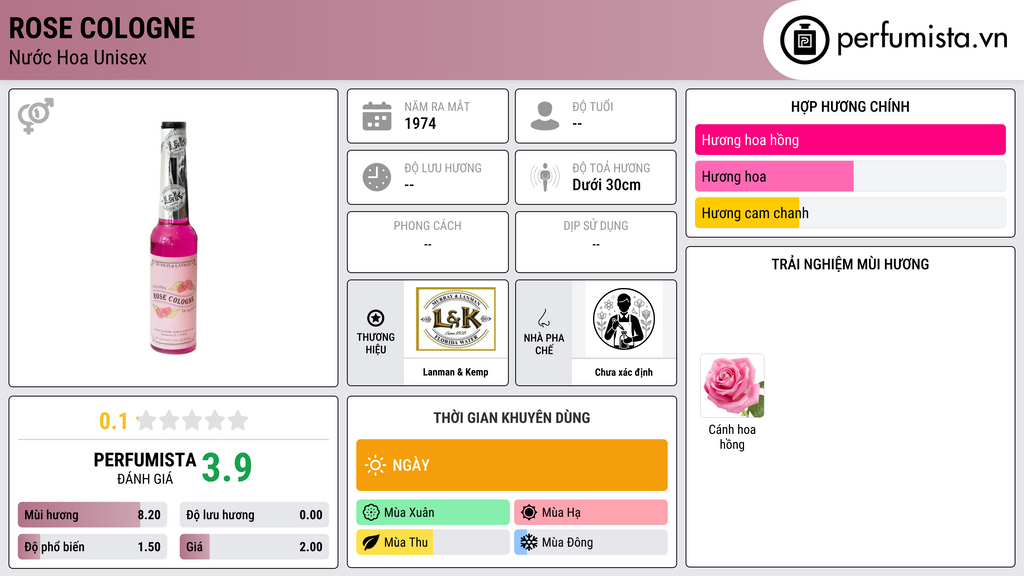Click the ROSE COLOGNE title
This screenshot has height=576, width=1024.
(x=102, y=28)
